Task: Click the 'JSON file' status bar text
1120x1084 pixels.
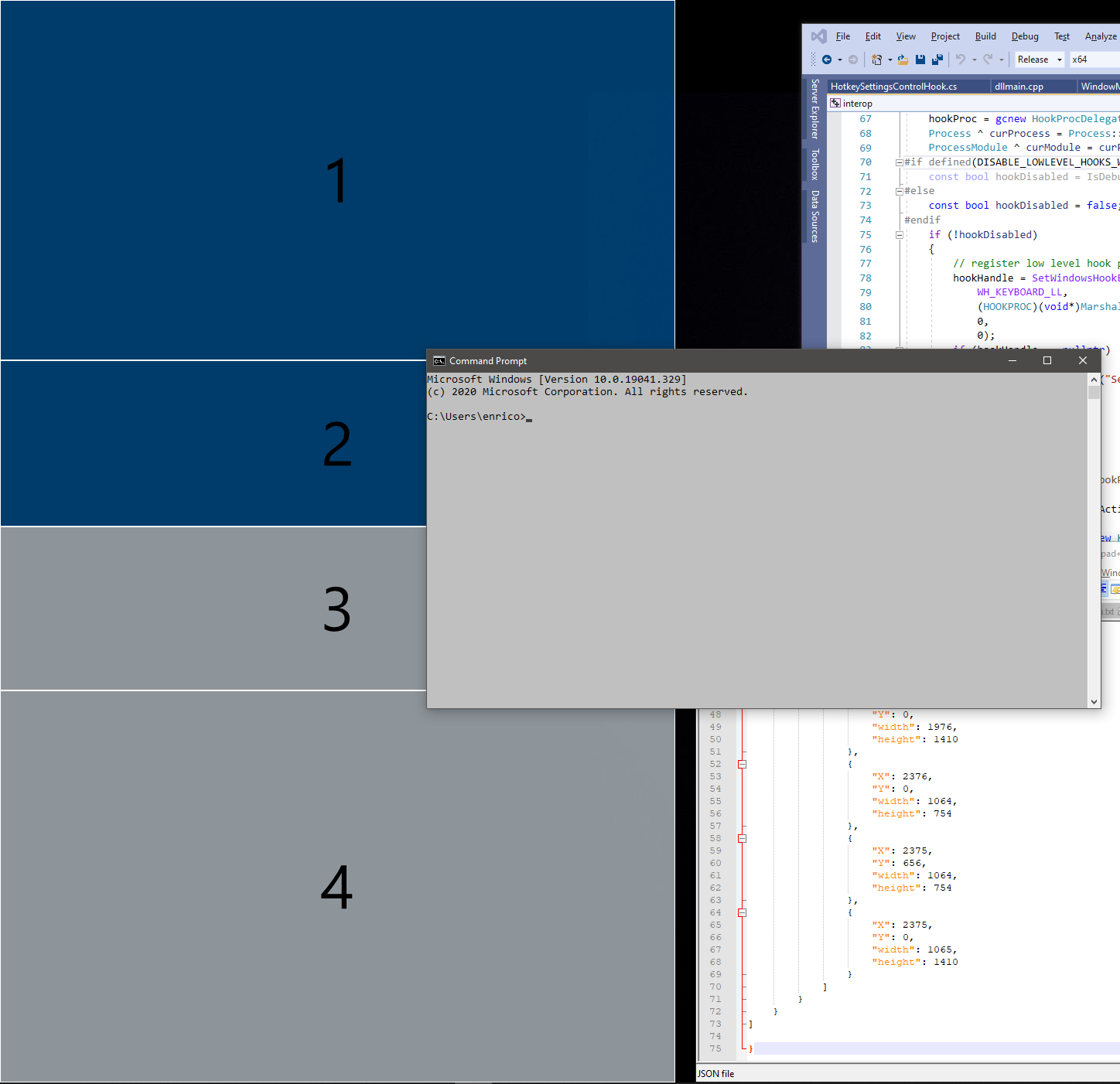Action: point(715,1074)
